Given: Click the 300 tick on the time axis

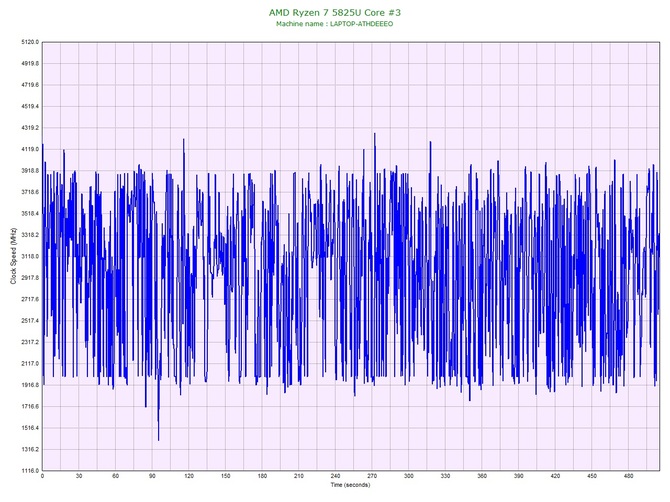Looking at the screenshot, I should (409, 476).
